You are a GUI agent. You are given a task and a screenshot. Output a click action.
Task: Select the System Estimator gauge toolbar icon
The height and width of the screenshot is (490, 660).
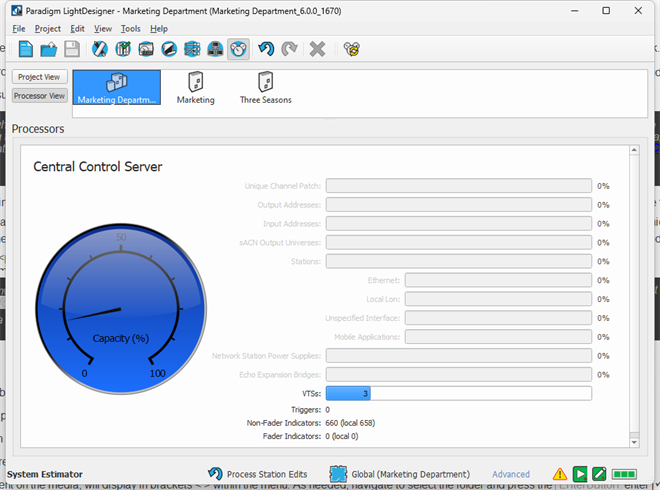tap(239, 49)
